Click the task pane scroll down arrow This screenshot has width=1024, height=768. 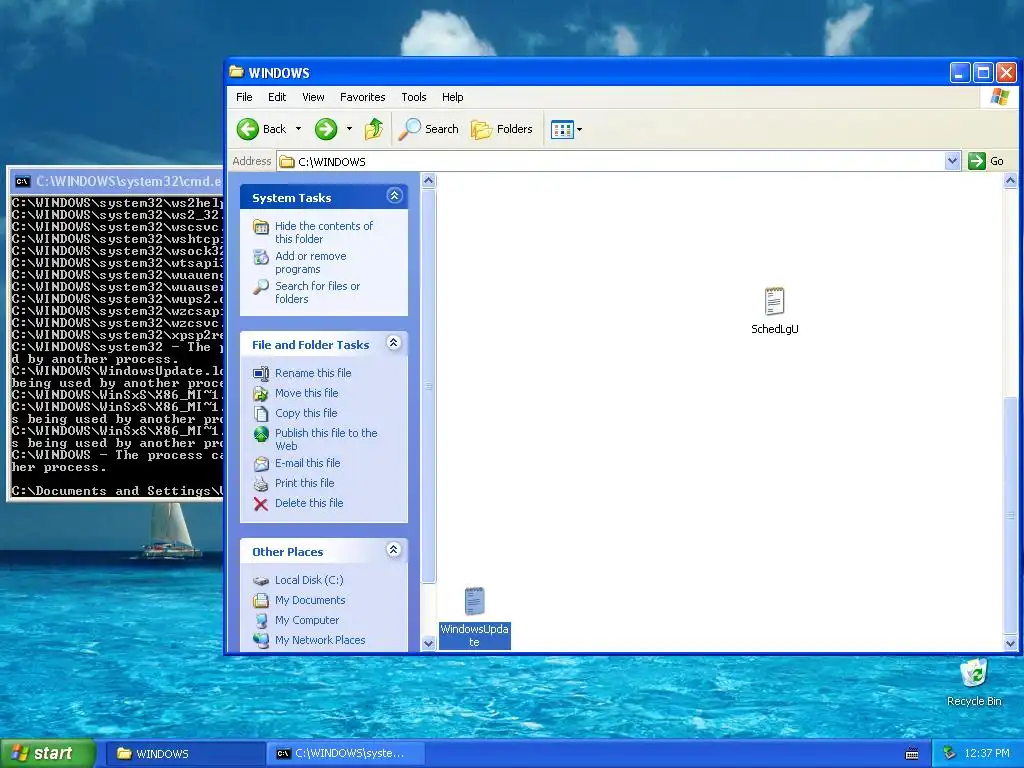tap(428, 643)
